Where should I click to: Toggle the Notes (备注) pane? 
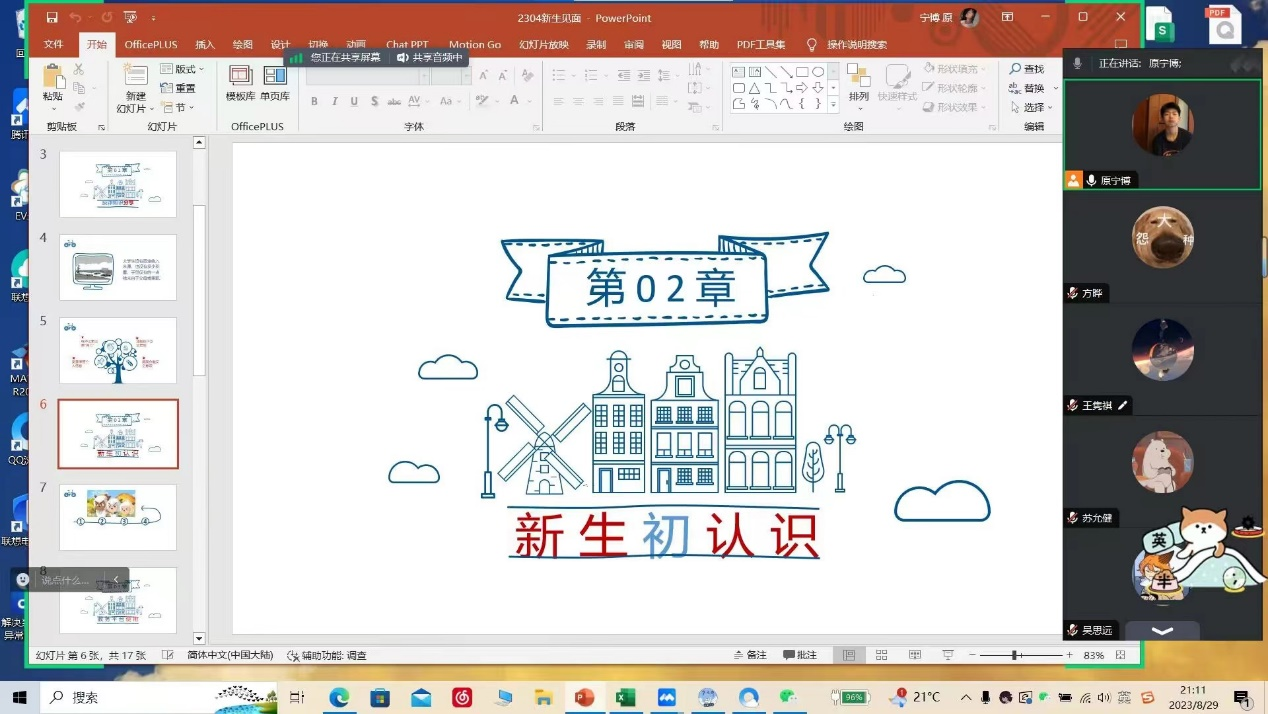[748, 655]
